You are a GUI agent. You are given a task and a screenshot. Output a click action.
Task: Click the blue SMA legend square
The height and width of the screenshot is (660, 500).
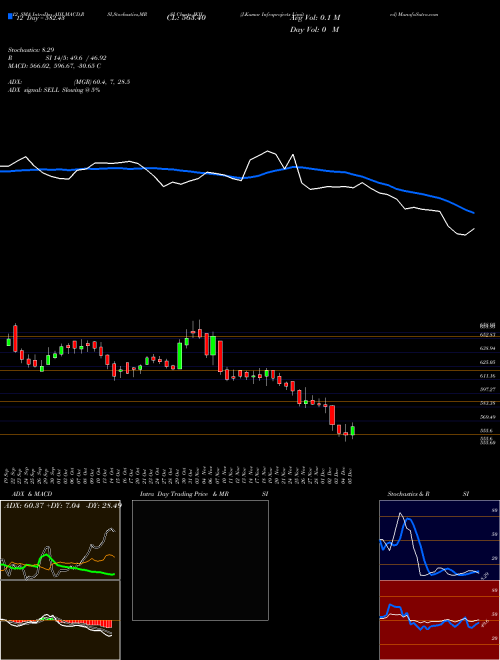[x=10, y=17]
